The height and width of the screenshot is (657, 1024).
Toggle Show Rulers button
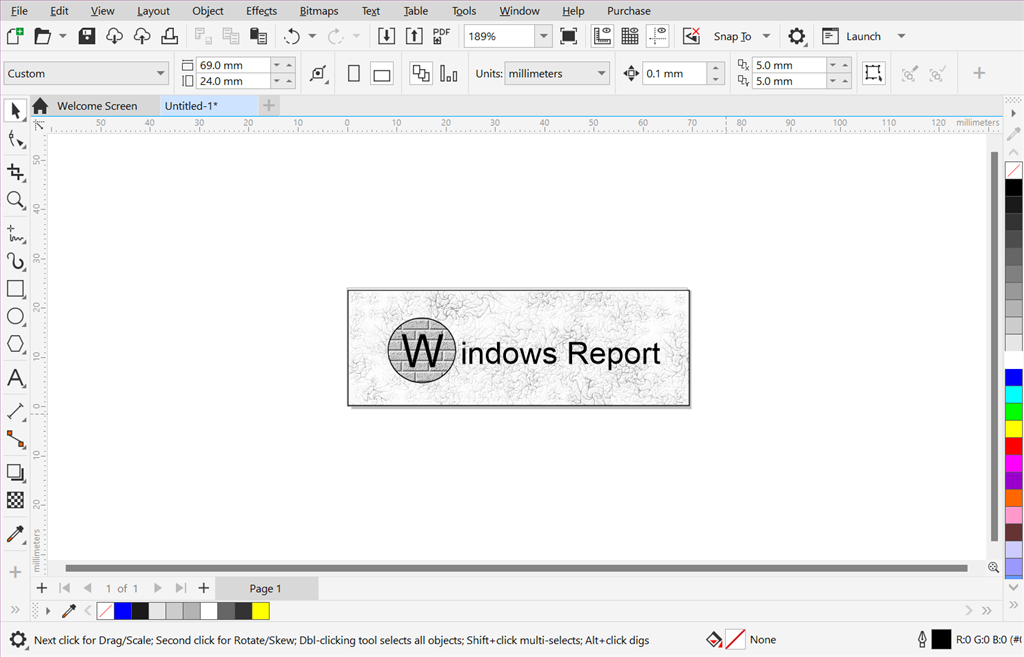click(x=602, y=36)
